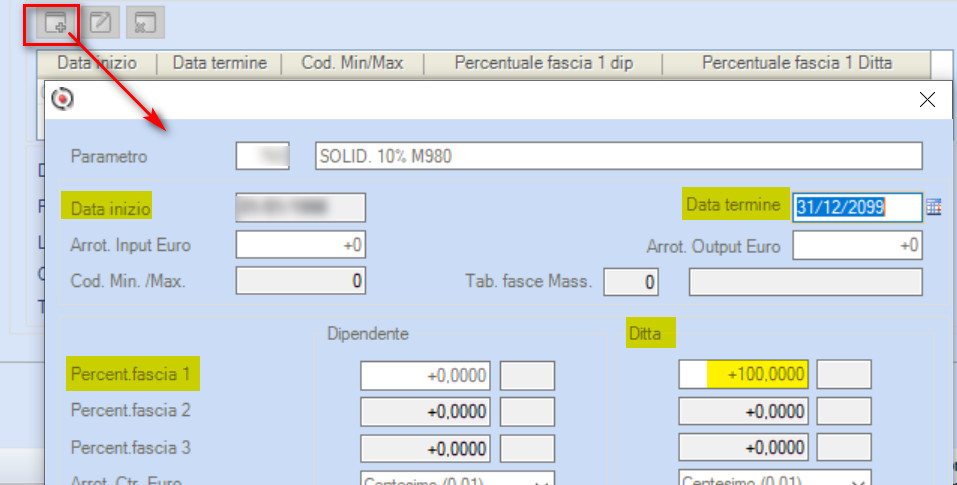Sort by the Data inizio column header
957x485 pixels.
(97, 63)
